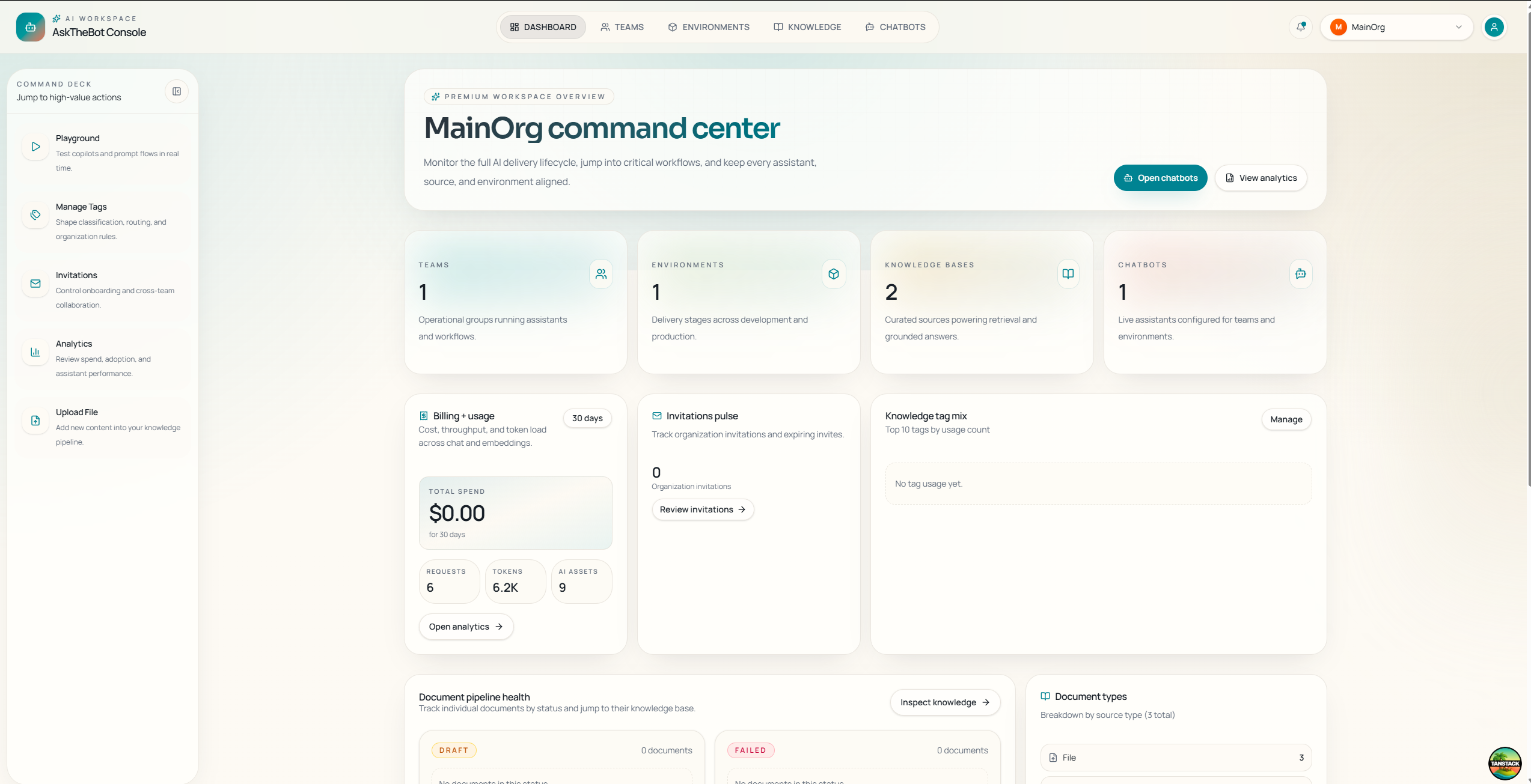Click the Analytics bar chart icon
Viewport: 1531px width, 784px height.
click(35, 352)
